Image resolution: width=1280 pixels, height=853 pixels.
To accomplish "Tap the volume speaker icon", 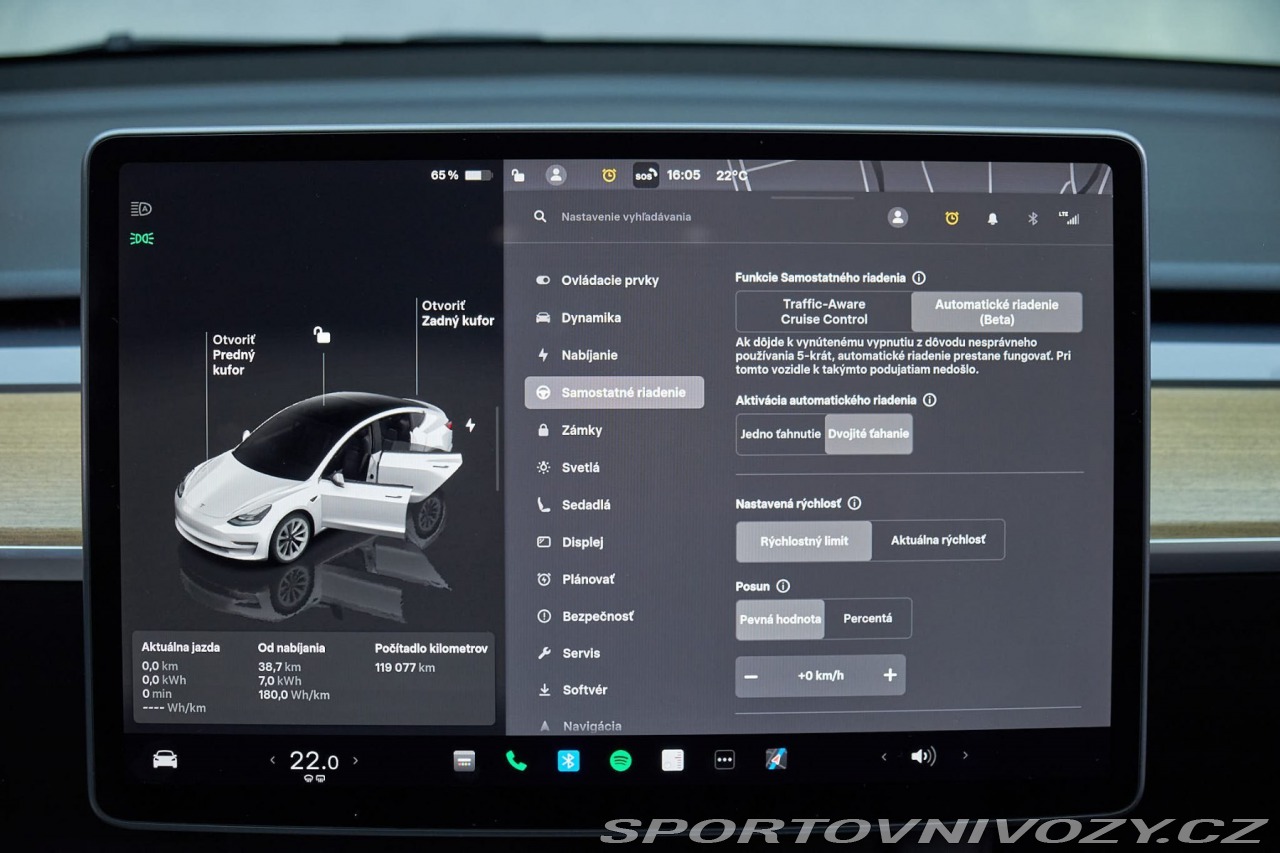I will (x=923, y=757).
